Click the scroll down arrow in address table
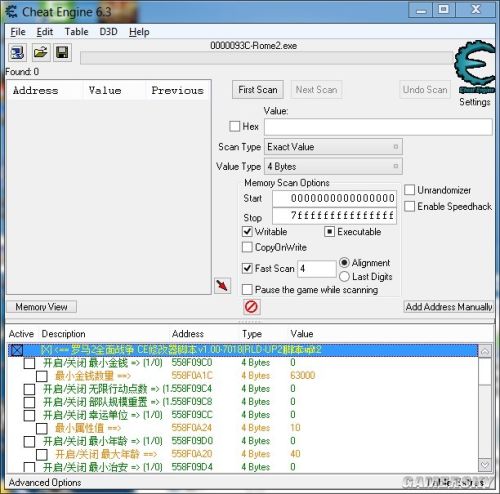The image size is (500, 494). click(x=485, y=464)
